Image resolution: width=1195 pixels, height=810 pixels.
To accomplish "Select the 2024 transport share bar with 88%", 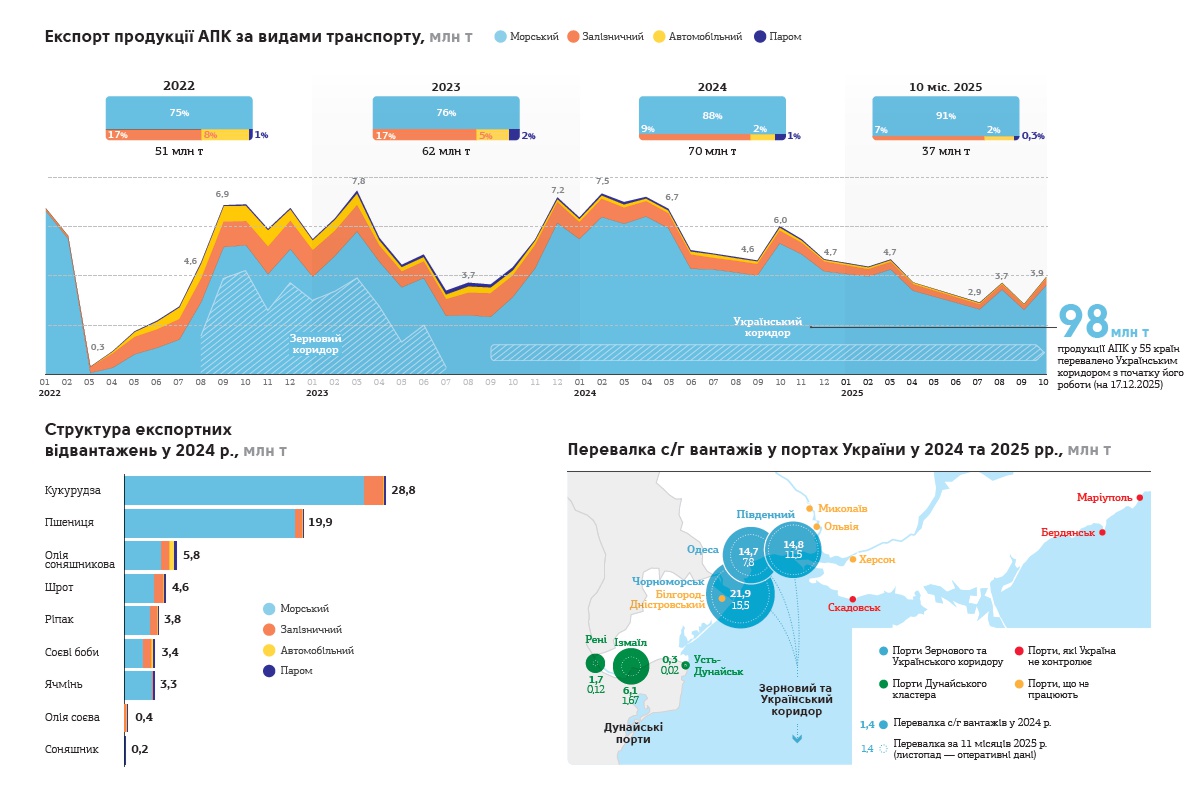I will pyautogui.click(x=712, y=119).
